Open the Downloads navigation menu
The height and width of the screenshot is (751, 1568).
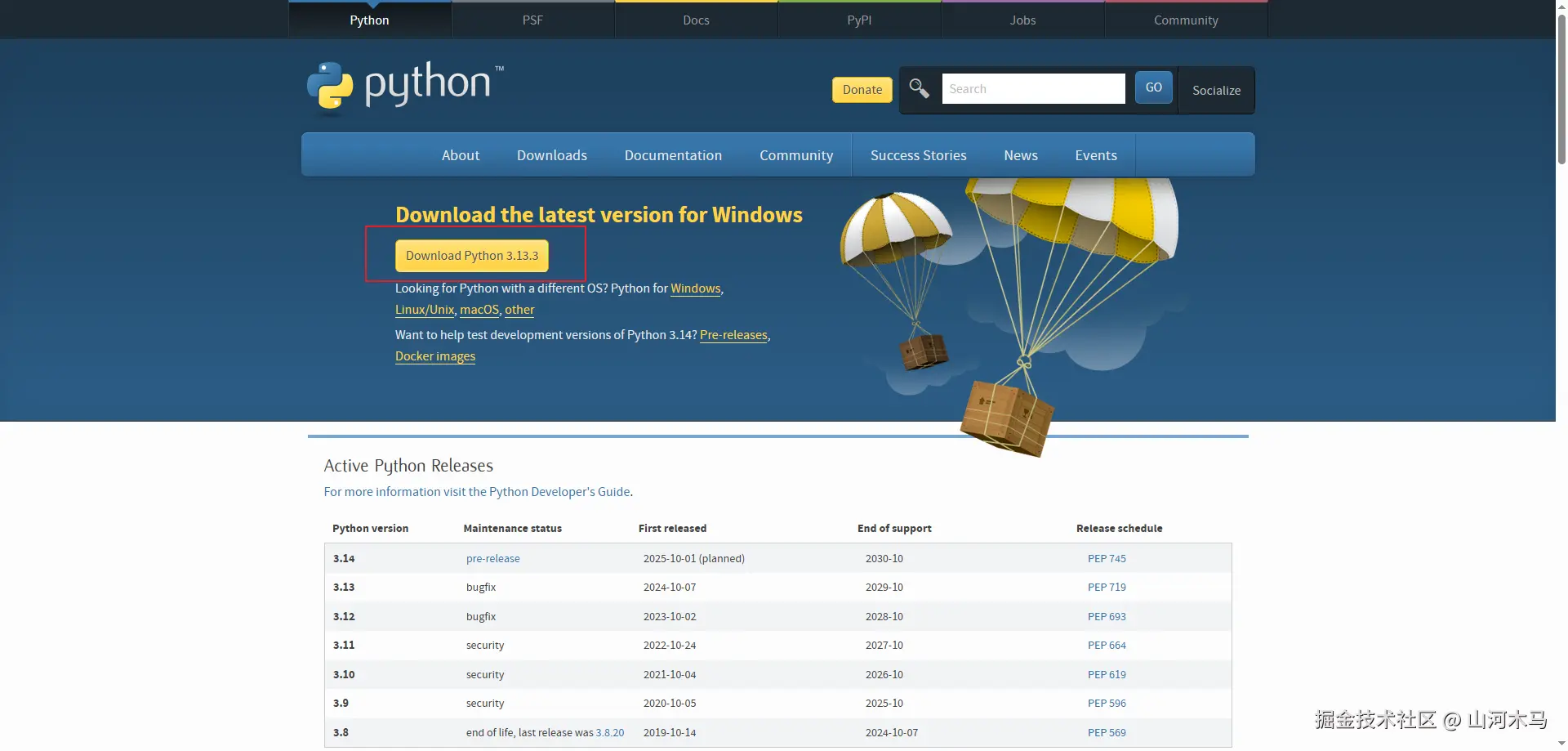552,155
